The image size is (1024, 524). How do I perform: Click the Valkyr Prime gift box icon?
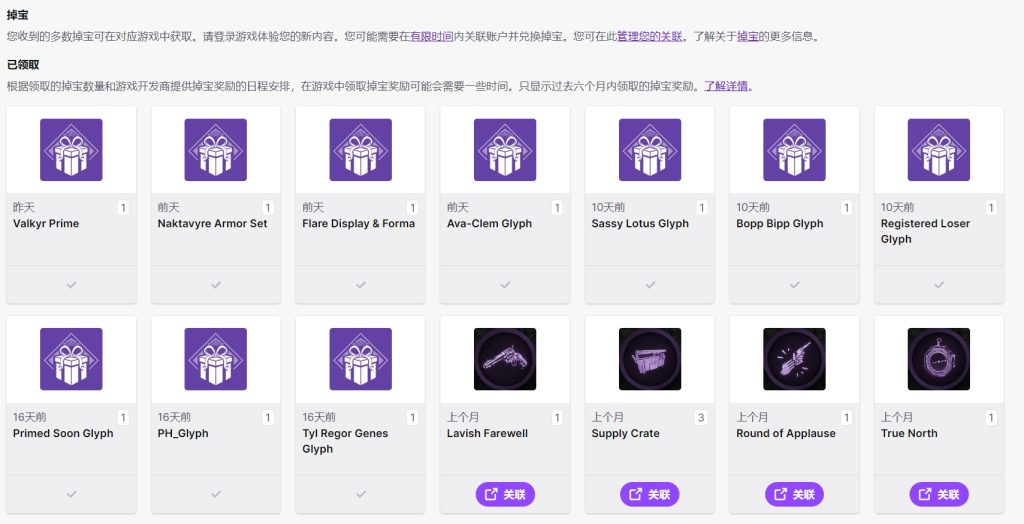click(x=71, y=150)
